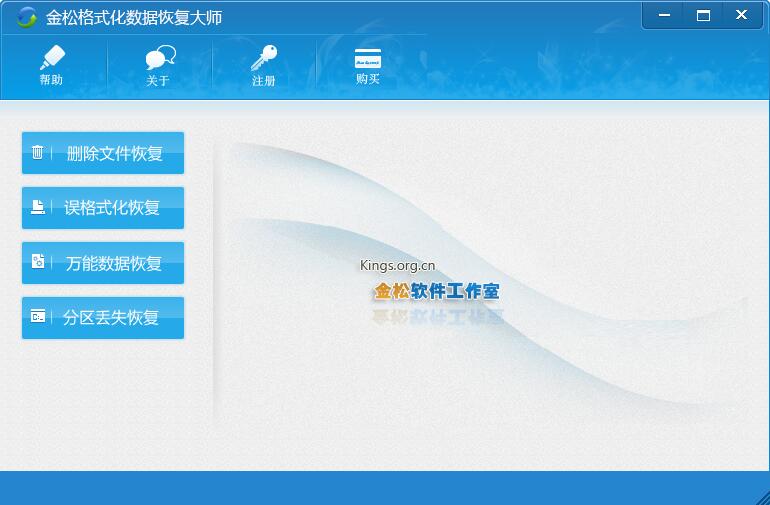Click the trash can icon beside 删除文件恢复
Screen dimensions: 770x505
coord(38,153)
